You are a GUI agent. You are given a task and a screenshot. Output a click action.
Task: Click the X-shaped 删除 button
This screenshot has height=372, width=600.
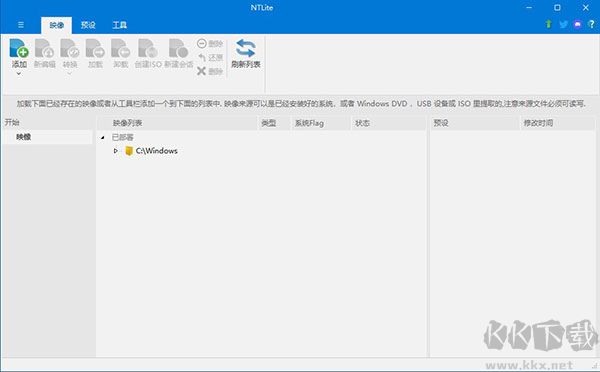click(210, 71)
